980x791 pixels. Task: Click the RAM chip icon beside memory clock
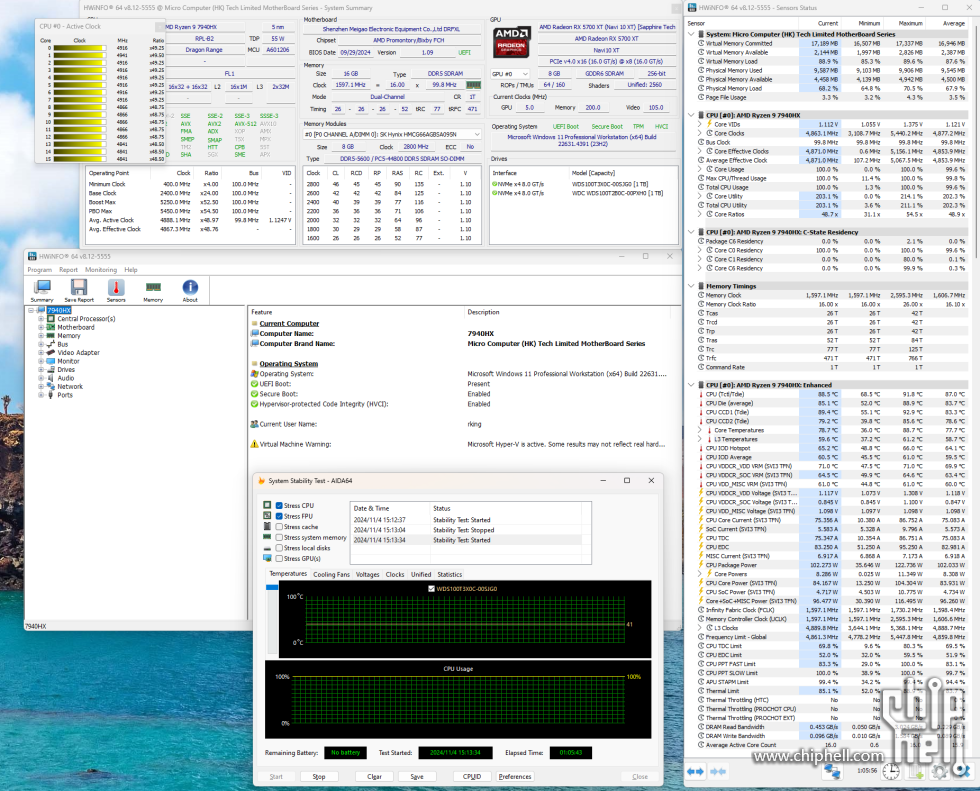click(474, 85)
